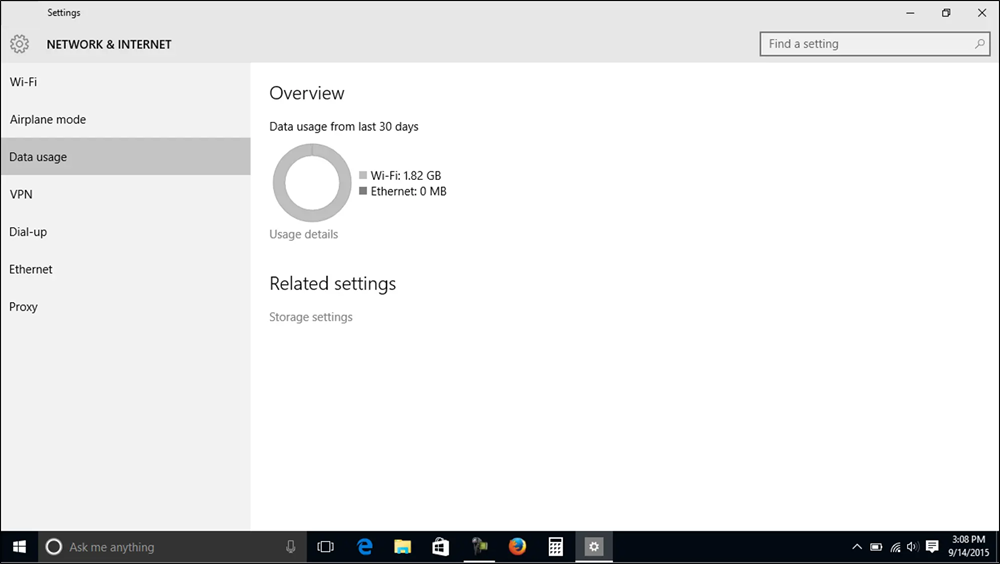The height and width of the screenshot is (564, 1000).
Task: Click the Task View icon
Action: 325,547
